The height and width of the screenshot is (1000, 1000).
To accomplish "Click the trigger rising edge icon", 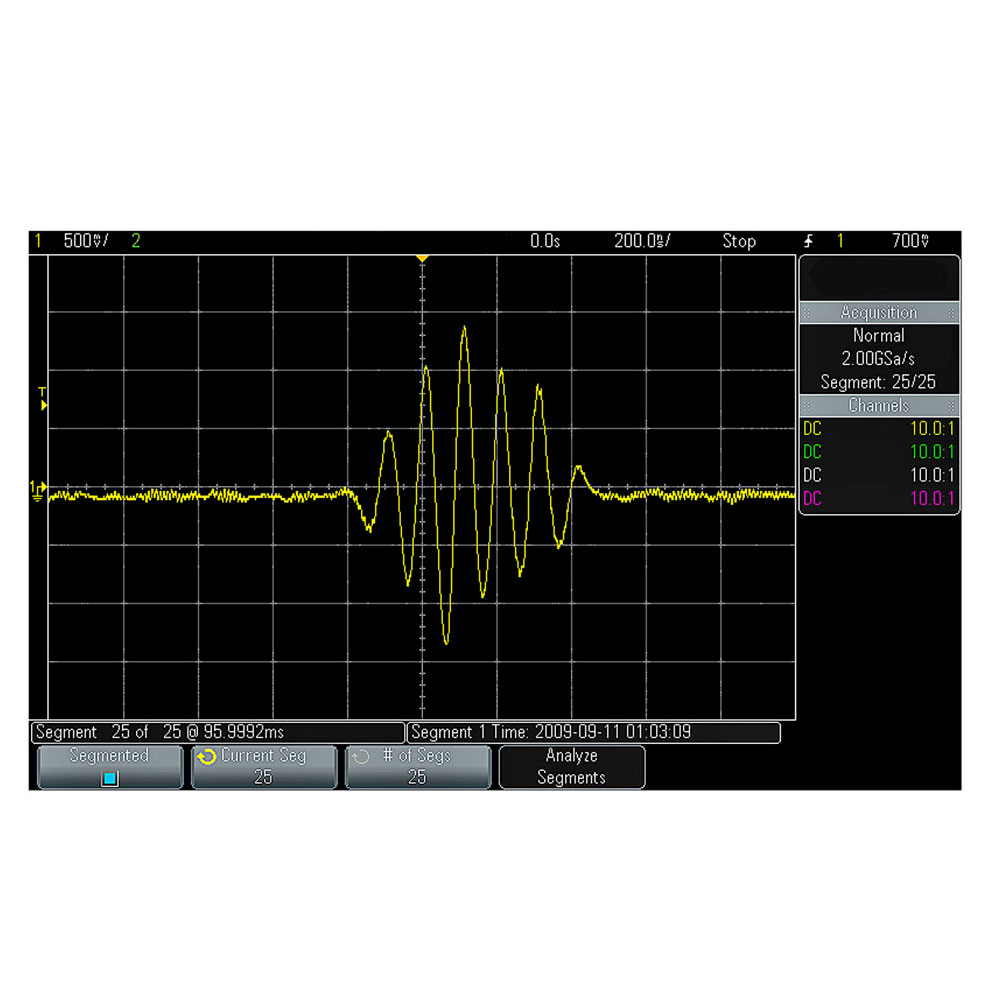I will pos(809,241).
